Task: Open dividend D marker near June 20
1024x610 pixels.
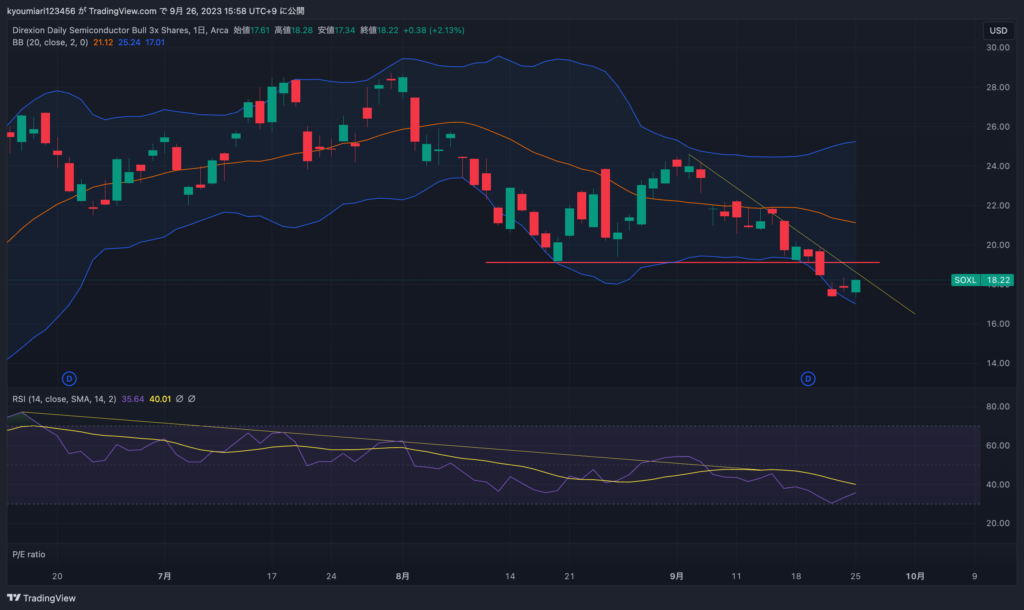Action: click(69, 379)
